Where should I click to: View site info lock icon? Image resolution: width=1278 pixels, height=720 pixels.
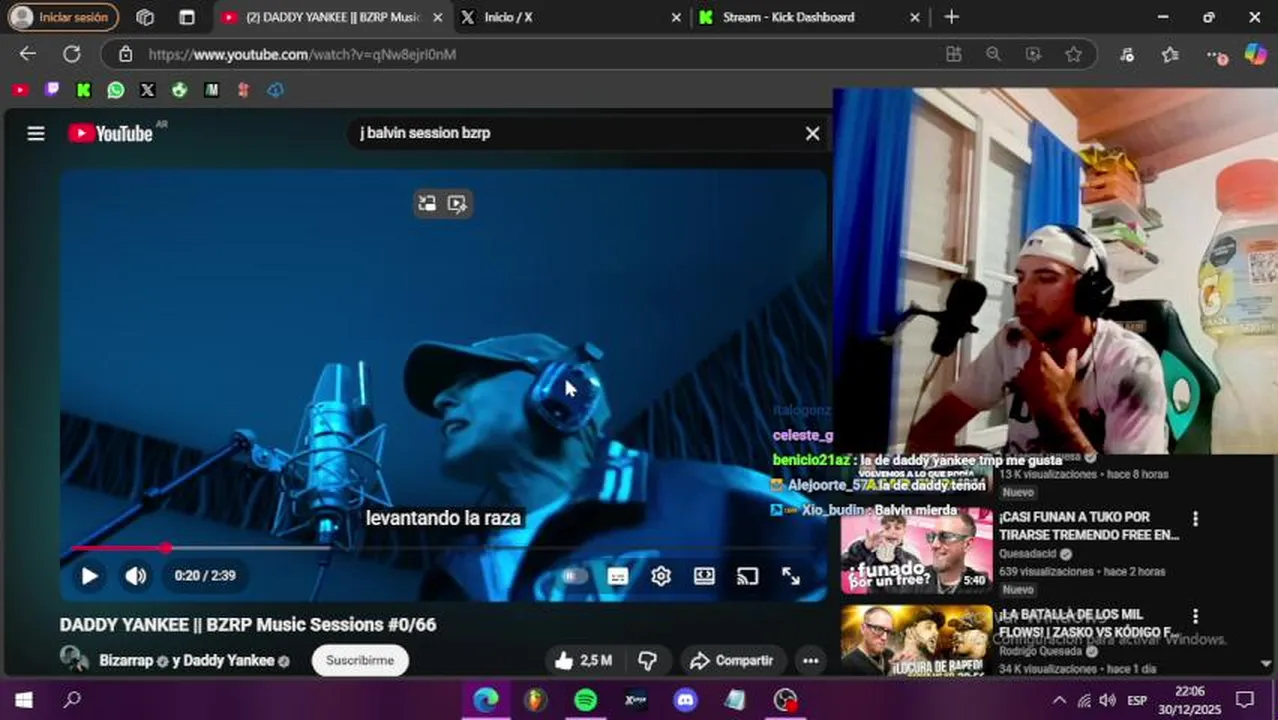coord(125,54)
